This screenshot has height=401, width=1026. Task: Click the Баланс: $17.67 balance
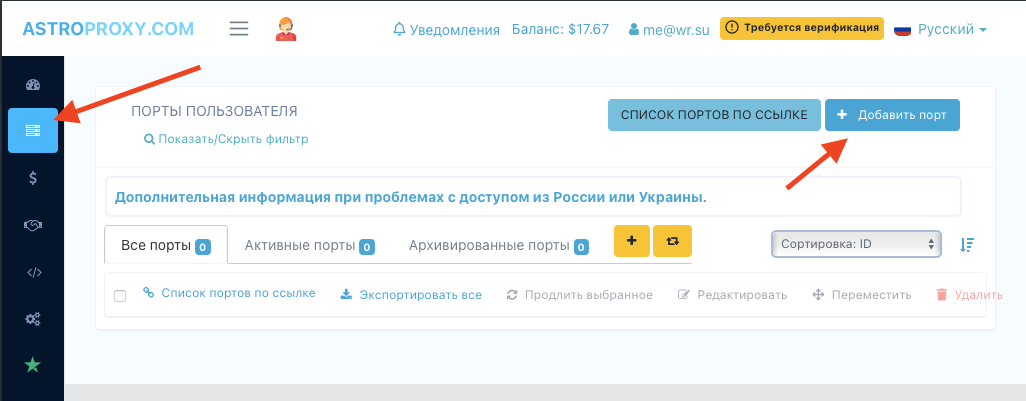(x=560, y=29)
